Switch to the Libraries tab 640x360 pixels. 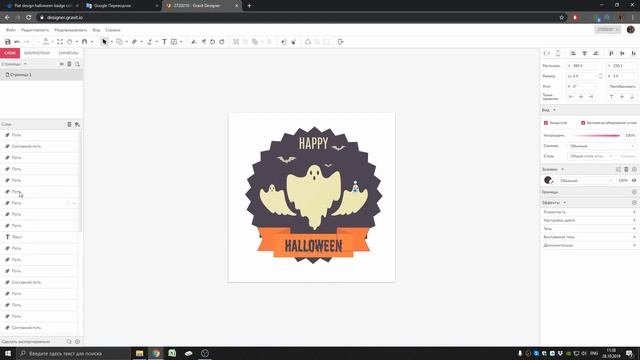(x=37, y=53)
